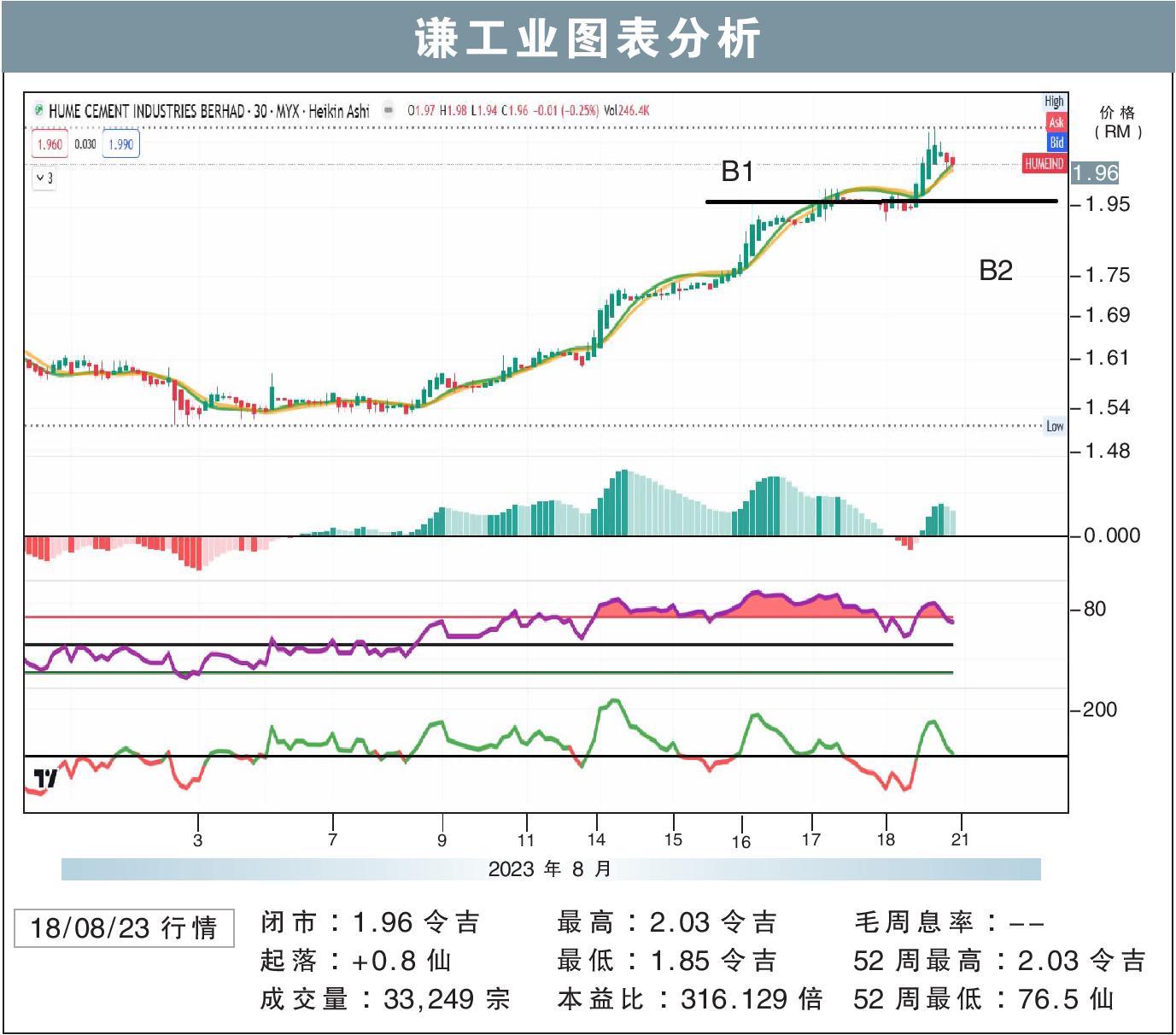Click the 本益比 316.129 倍 text
This screenshot has width=1176, height=1035.
[690, 999]
